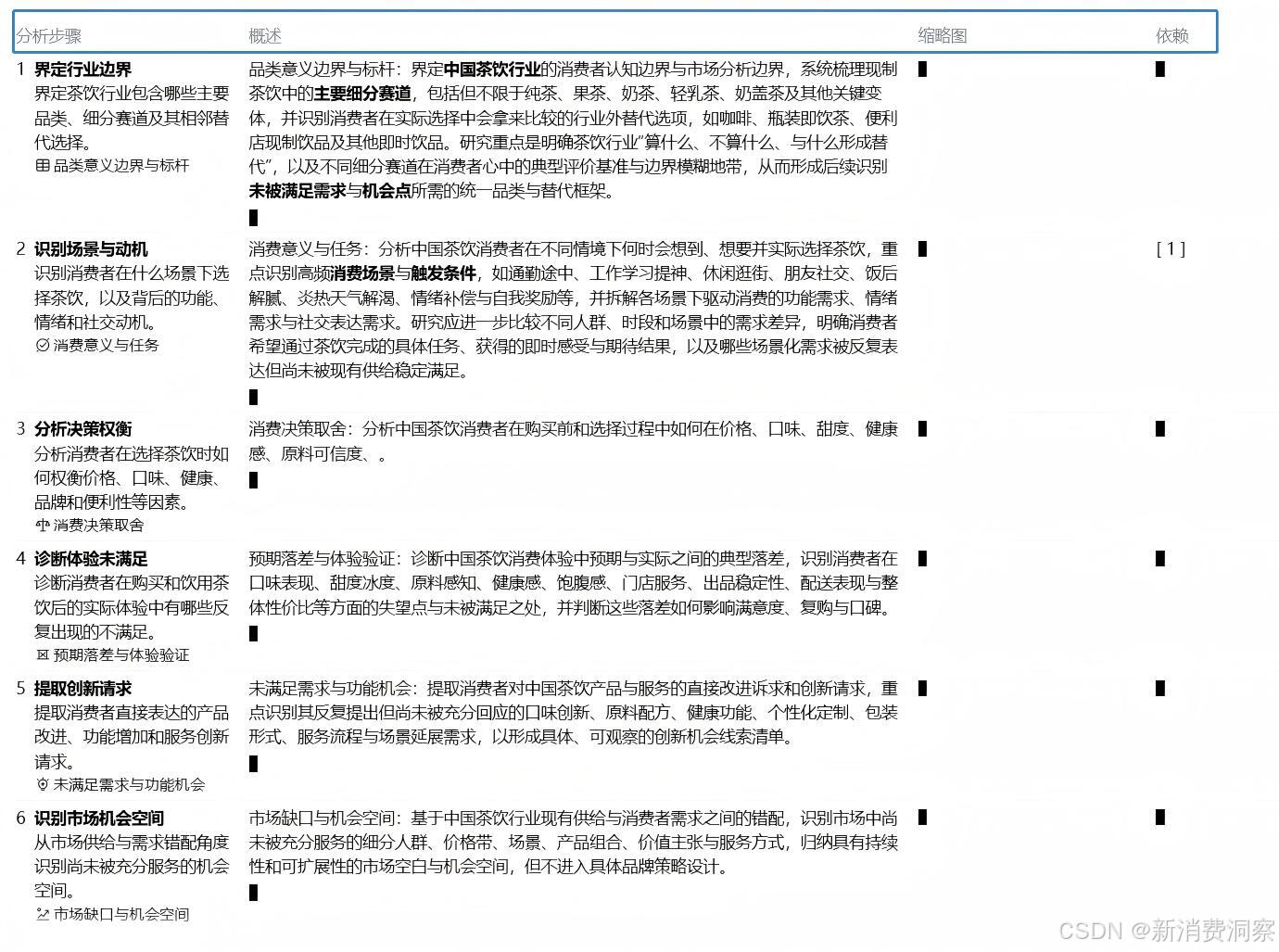The image size is (1279, 952).
Task: Select the step title 提取创新请求
Action: [83, 689]
